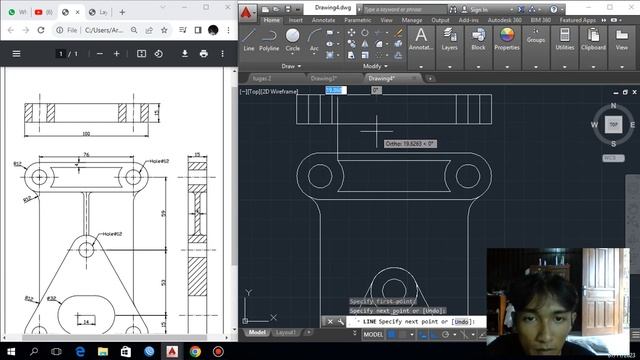
Task: Expand the Layers panel arrow
Action: [449, 67]
